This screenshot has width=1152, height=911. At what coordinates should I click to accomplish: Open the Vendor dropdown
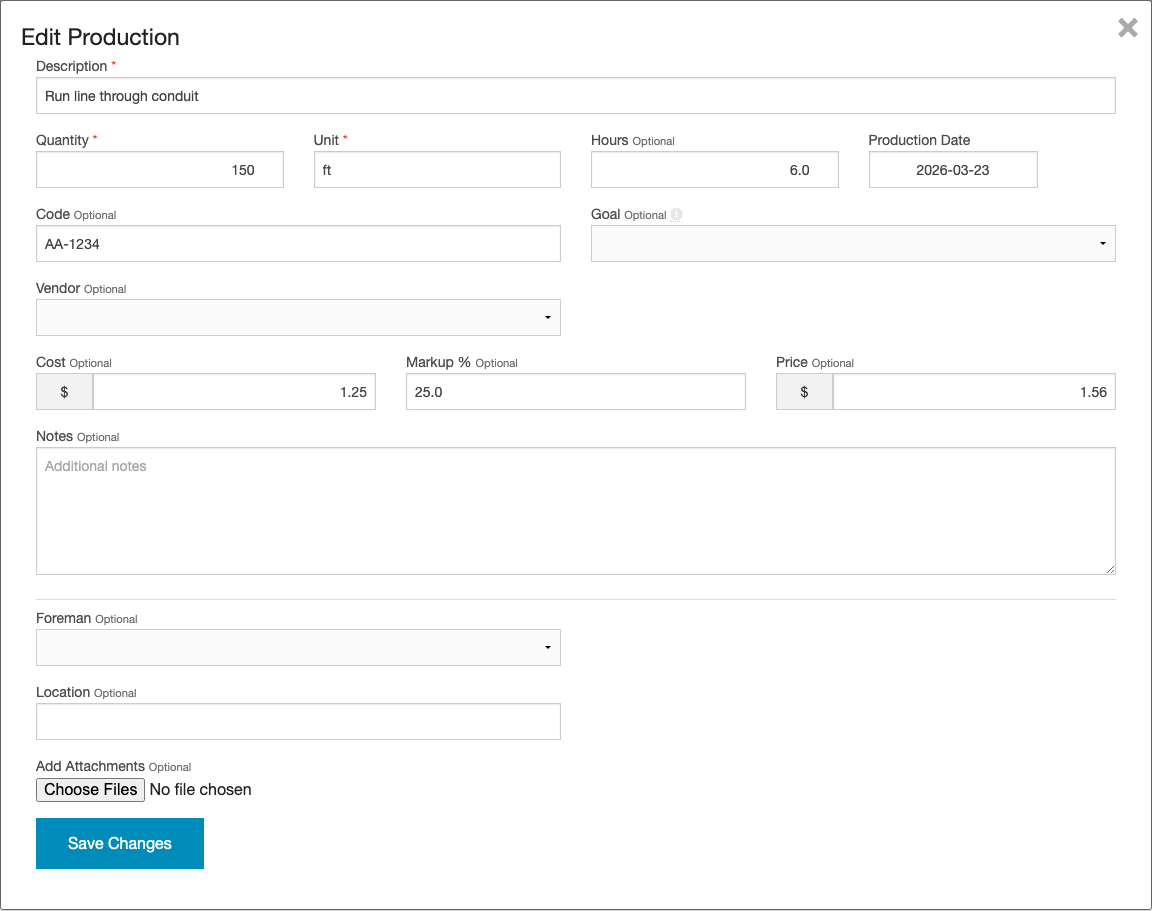[x=298, y=317]
